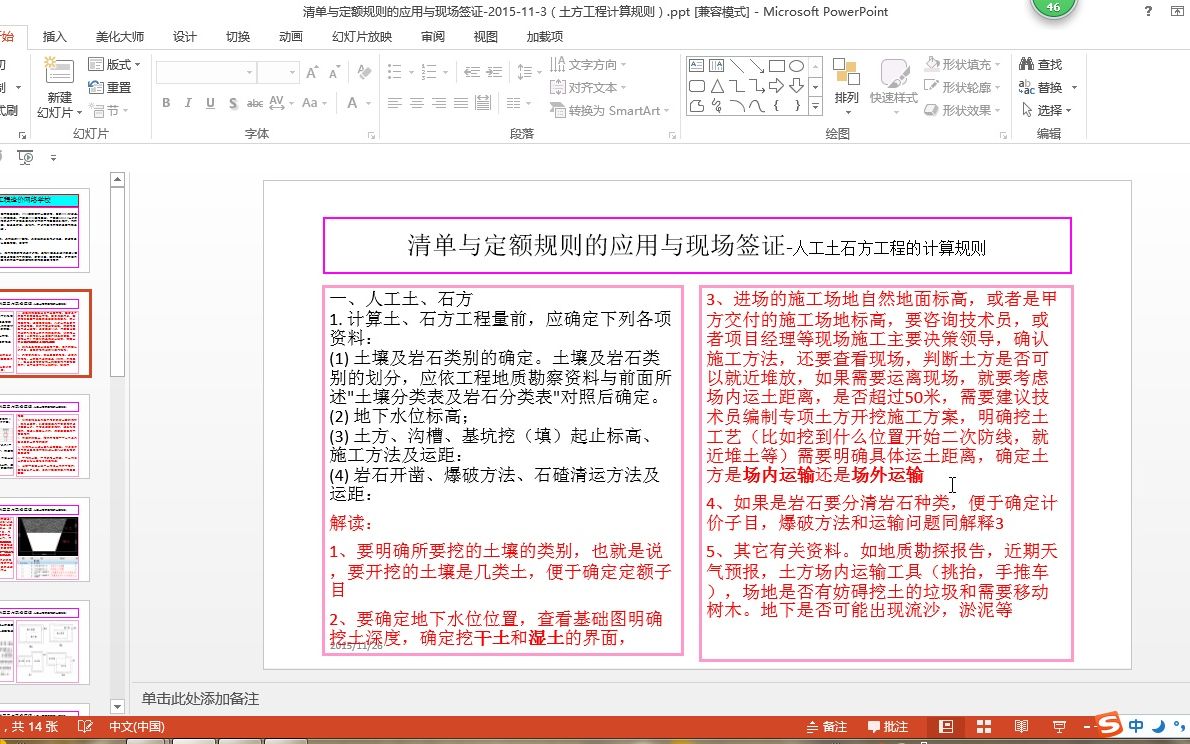Open the Shape Fill (形状填充) dropdown
Screen dimensions: 1190x744
pos(957,62)
